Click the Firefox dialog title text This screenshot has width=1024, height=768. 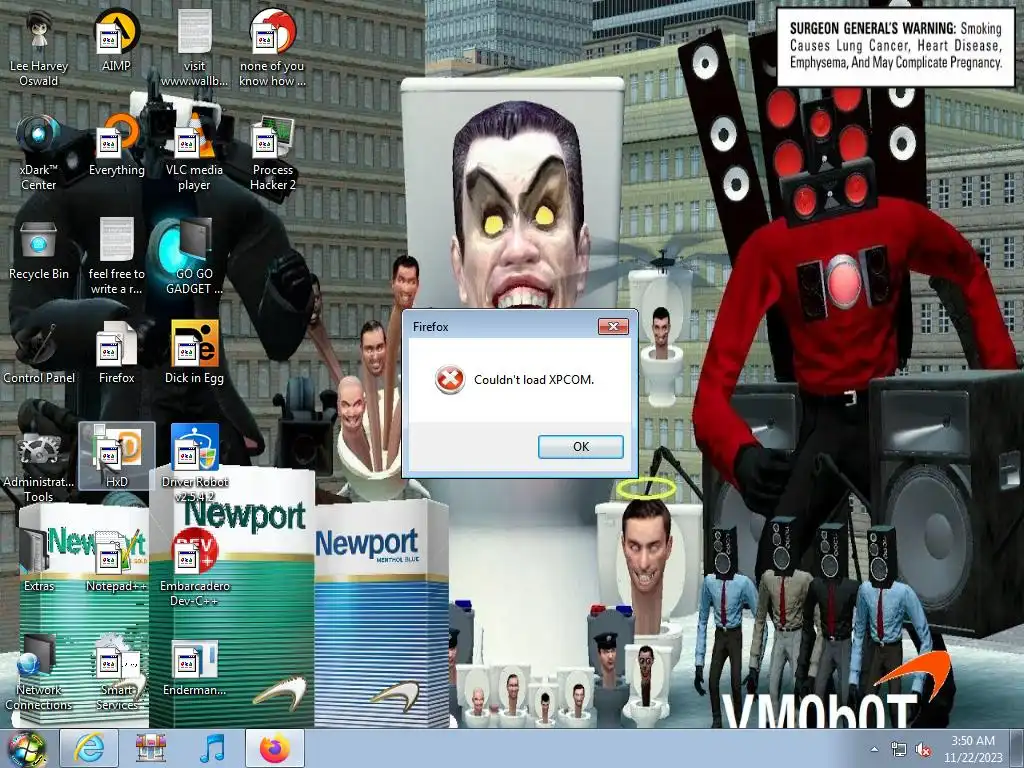pyautogui.click(x=430, y=327)
